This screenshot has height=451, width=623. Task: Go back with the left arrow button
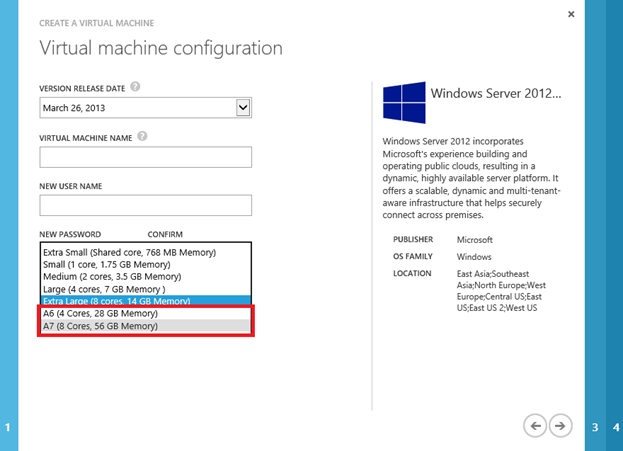pos(535,426)
